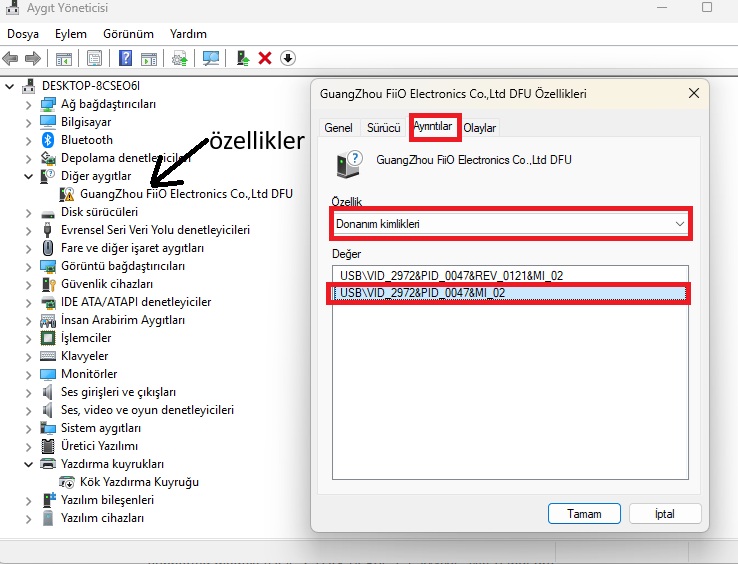Select the Ses girişleri ve çıkışları item
The width and height of the screenshot is (738, 564).
(118, 392)
